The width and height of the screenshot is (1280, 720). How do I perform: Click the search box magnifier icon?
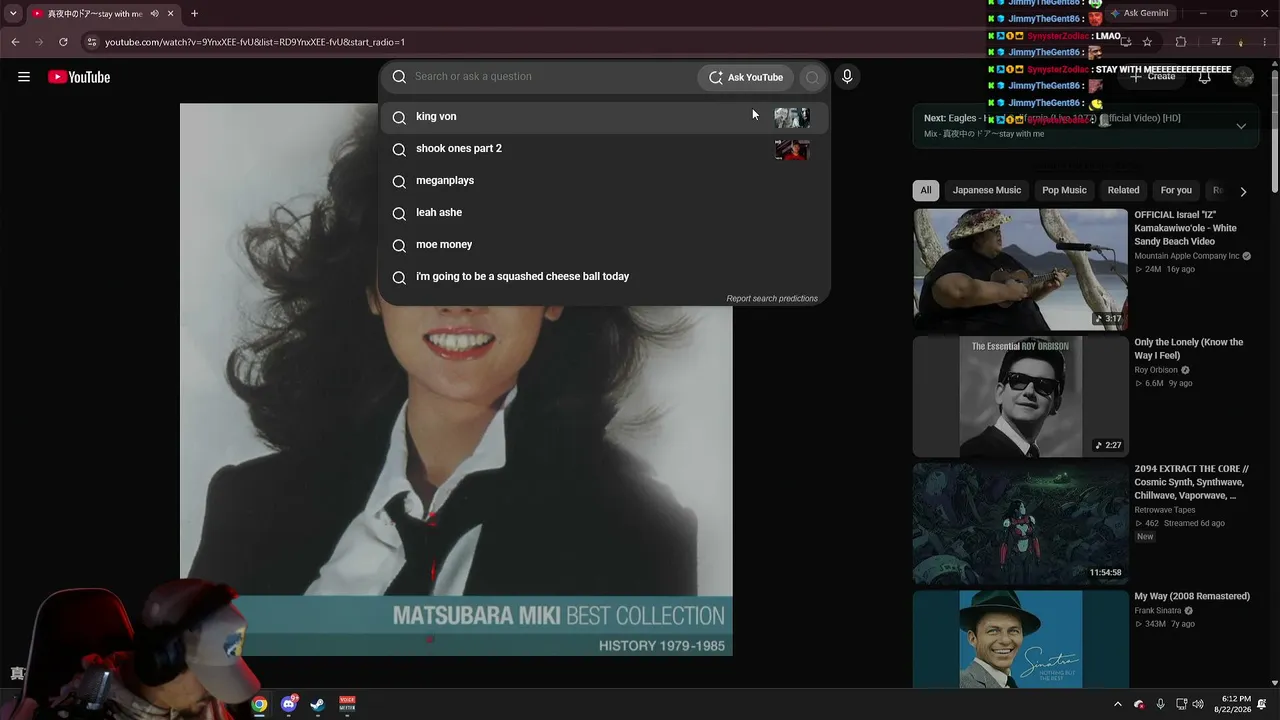[399, 77]
